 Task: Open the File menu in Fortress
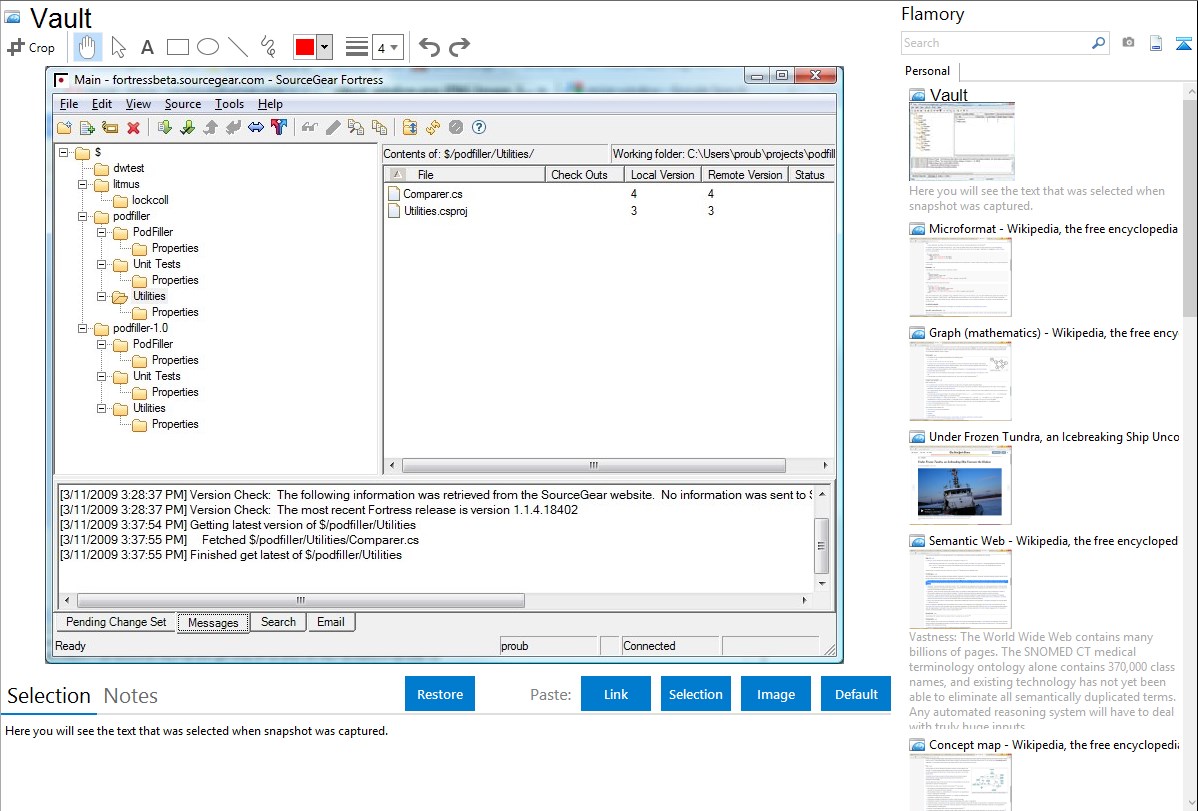[69, 104]
